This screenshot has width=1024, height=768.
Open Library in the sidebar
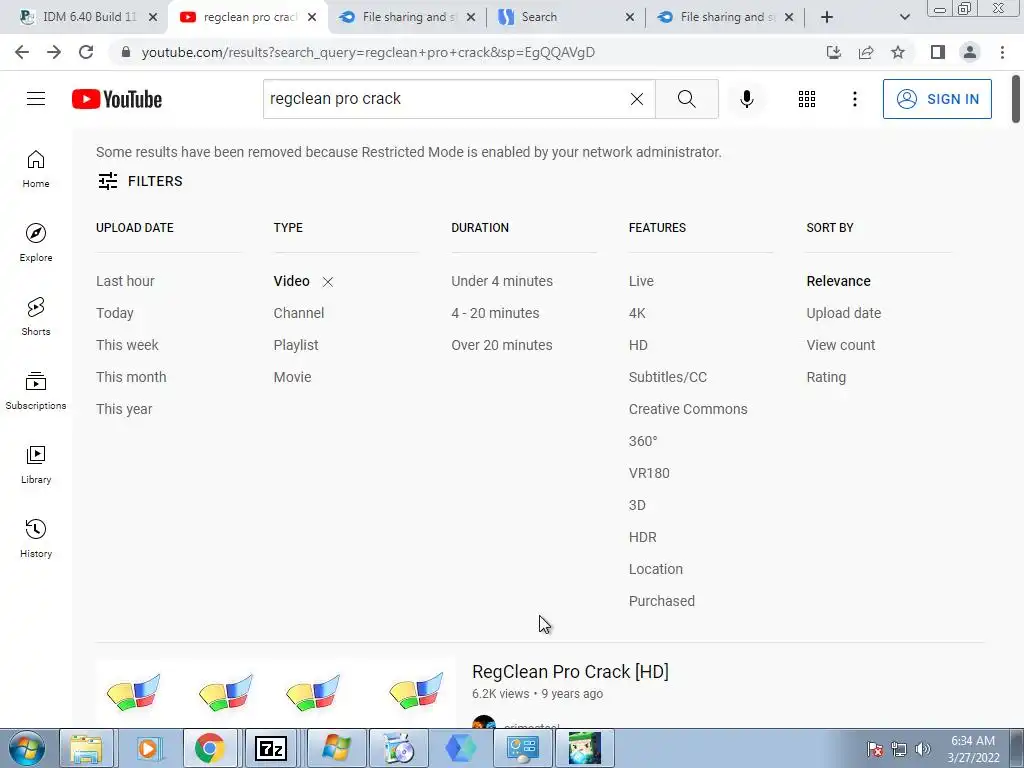pyautogui.click(x=36, y=464)
